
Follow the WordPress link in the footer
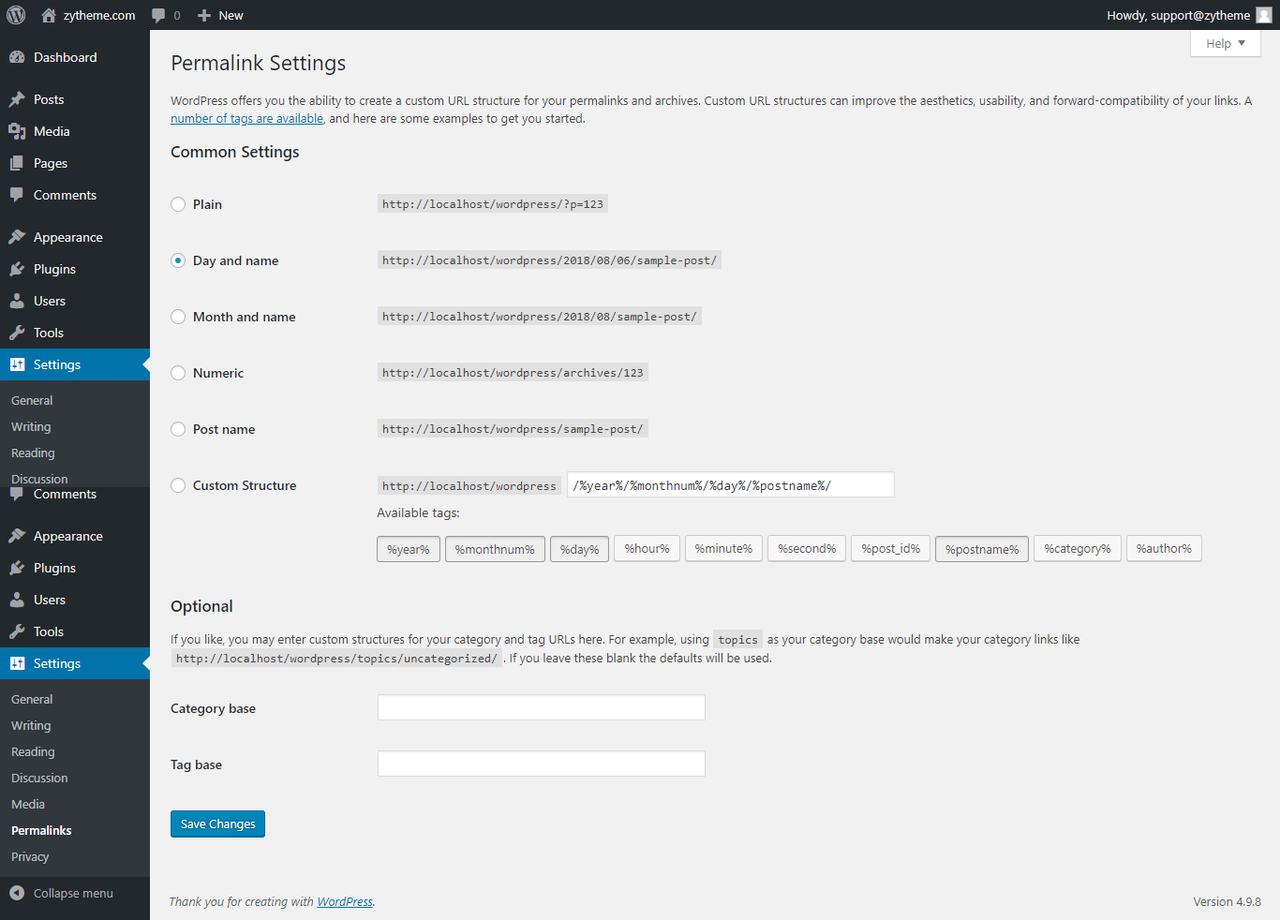coord(345,901)
